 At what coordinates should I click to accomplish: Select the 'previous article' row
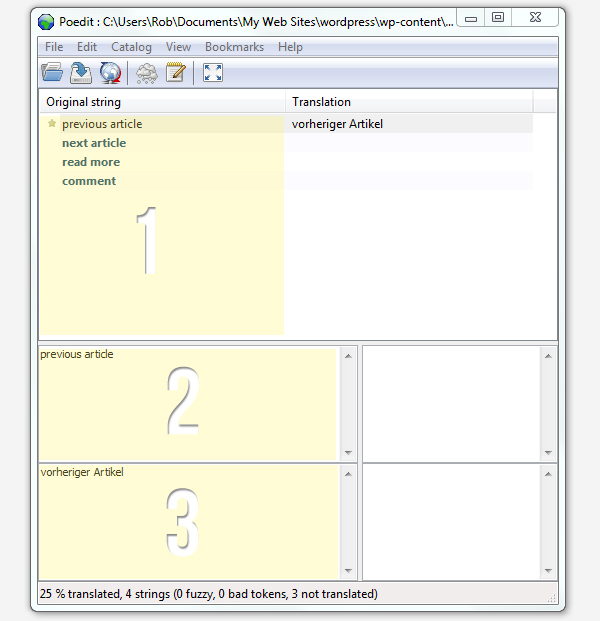(x=286, y=124)
